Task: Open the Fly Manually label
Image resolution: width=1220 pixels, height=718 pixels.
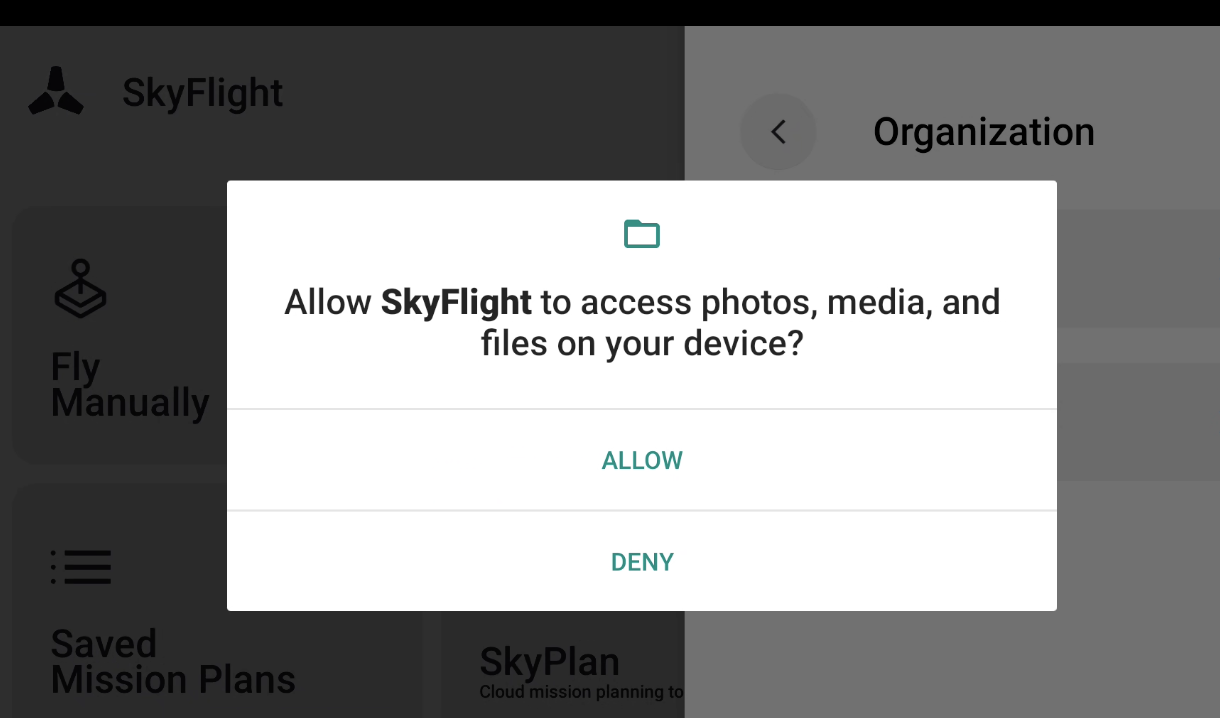Action: [130, 385]
